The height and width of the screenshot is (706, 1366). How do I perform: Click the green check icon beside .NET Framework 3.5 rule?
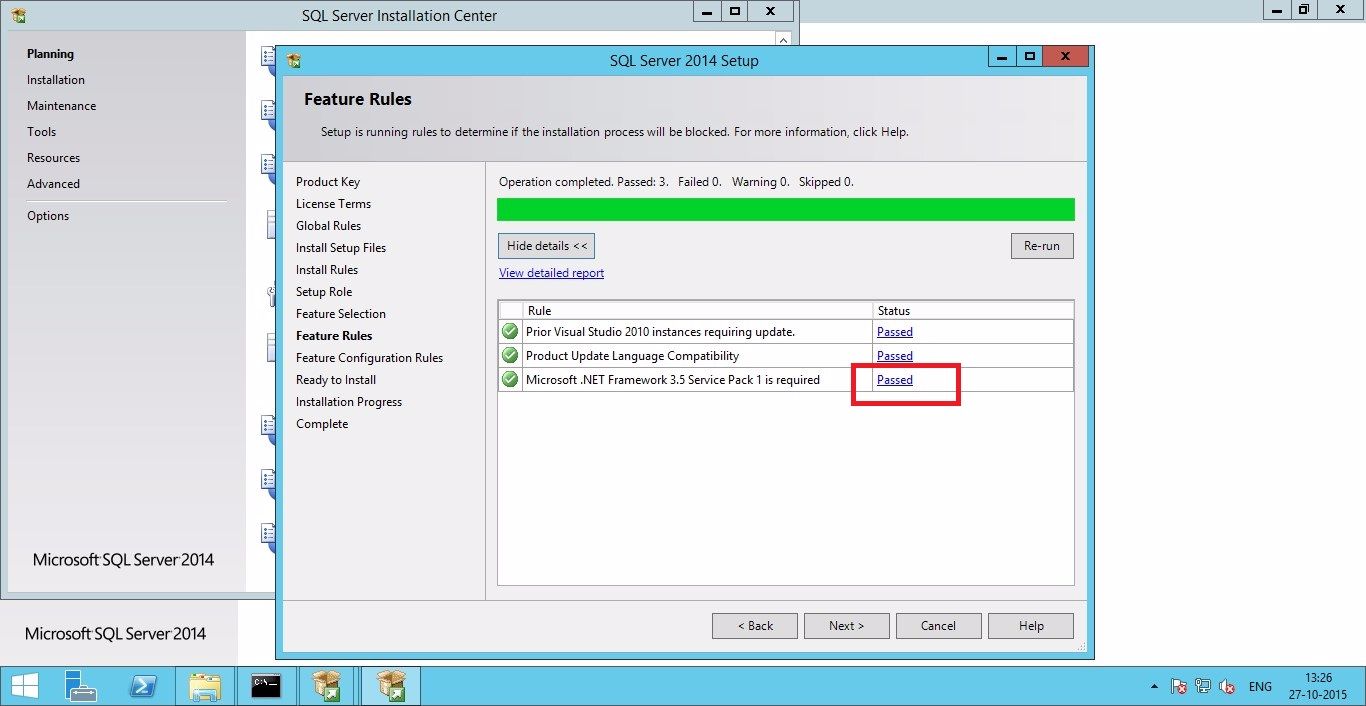click(x=510, y=379)
